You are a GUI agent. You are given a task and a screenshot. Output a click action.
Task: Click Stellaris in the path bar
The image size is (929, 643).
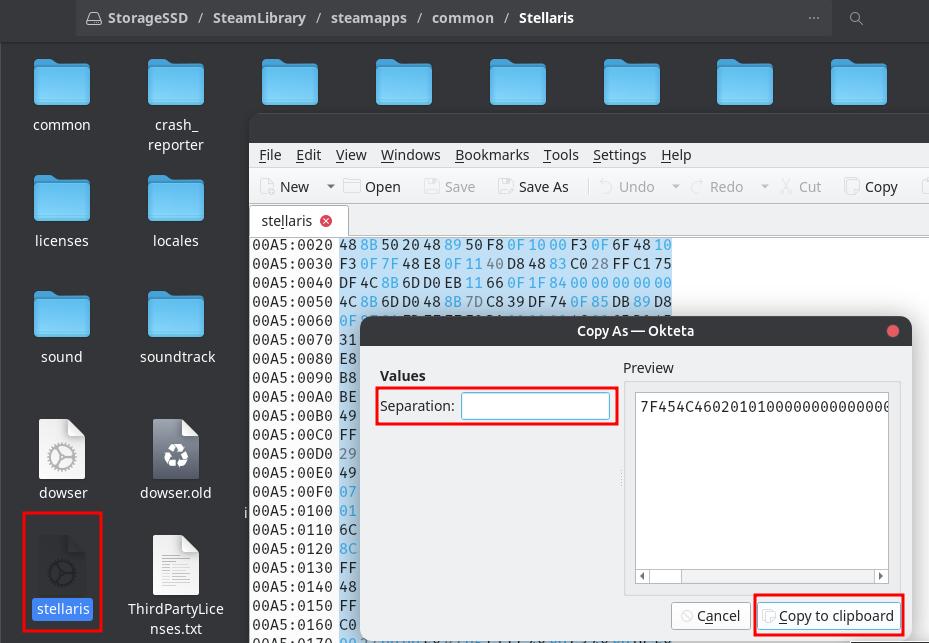click(x=546, y=18)
